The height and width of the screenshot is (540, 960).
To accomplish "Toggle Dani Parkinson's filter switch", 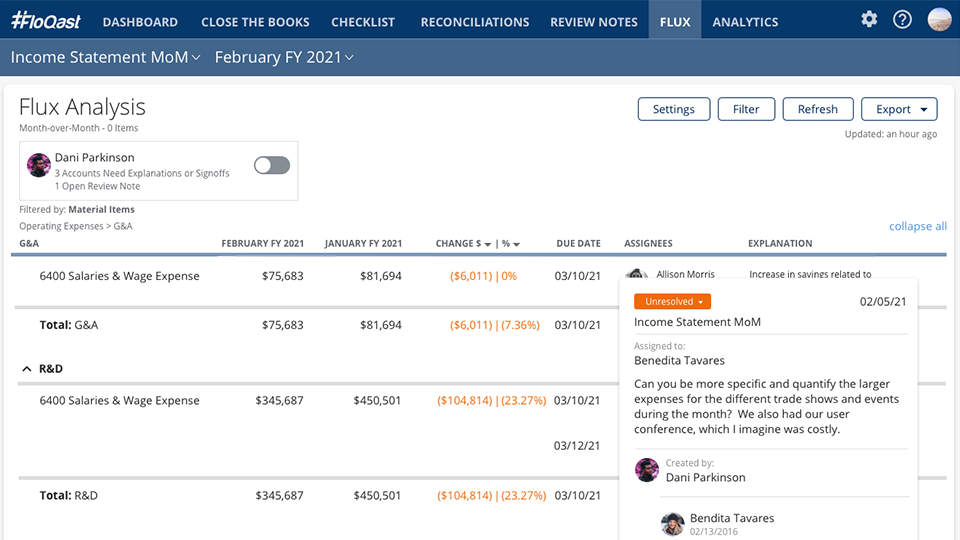I will [x=271, y=165].
